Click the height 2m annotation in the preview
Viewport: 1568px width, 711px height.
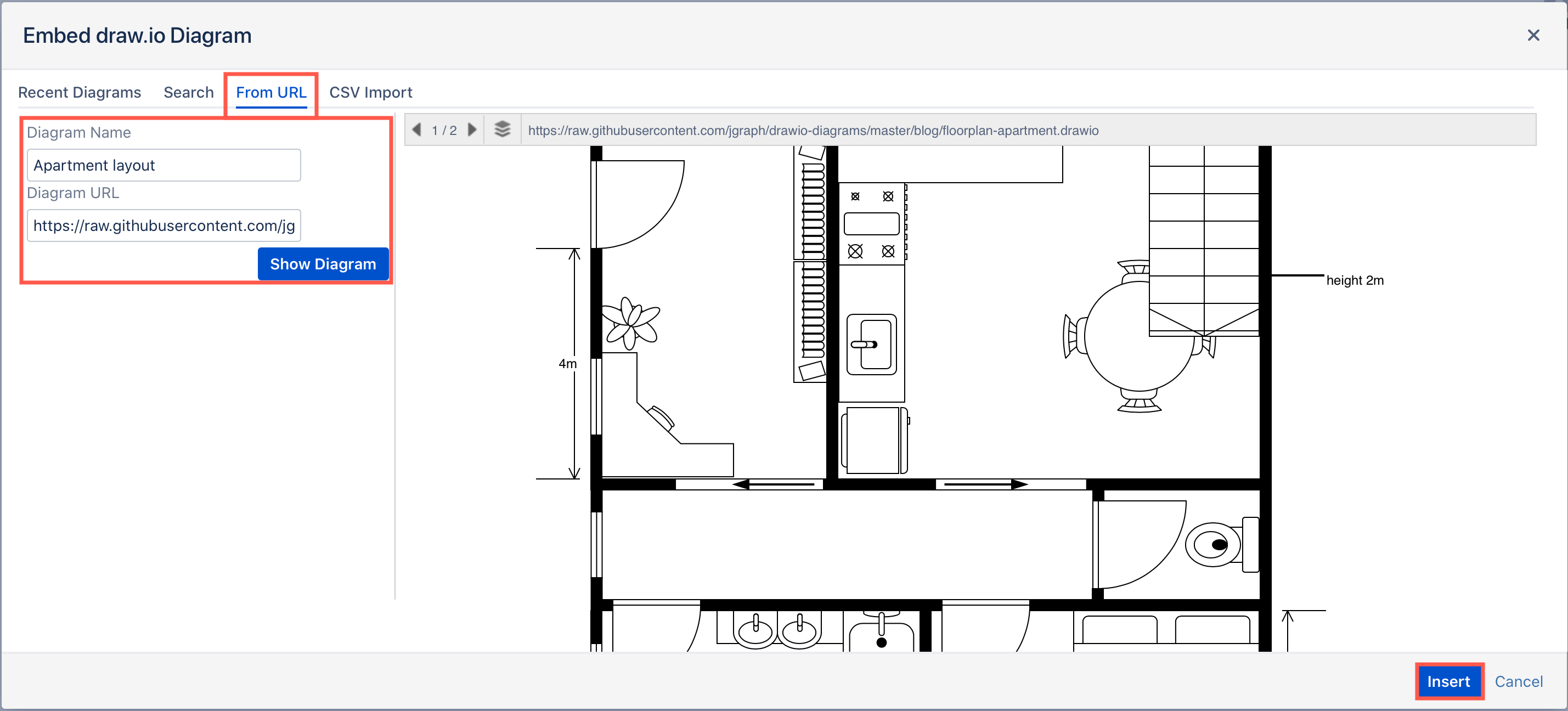(x=1355, y=280)
